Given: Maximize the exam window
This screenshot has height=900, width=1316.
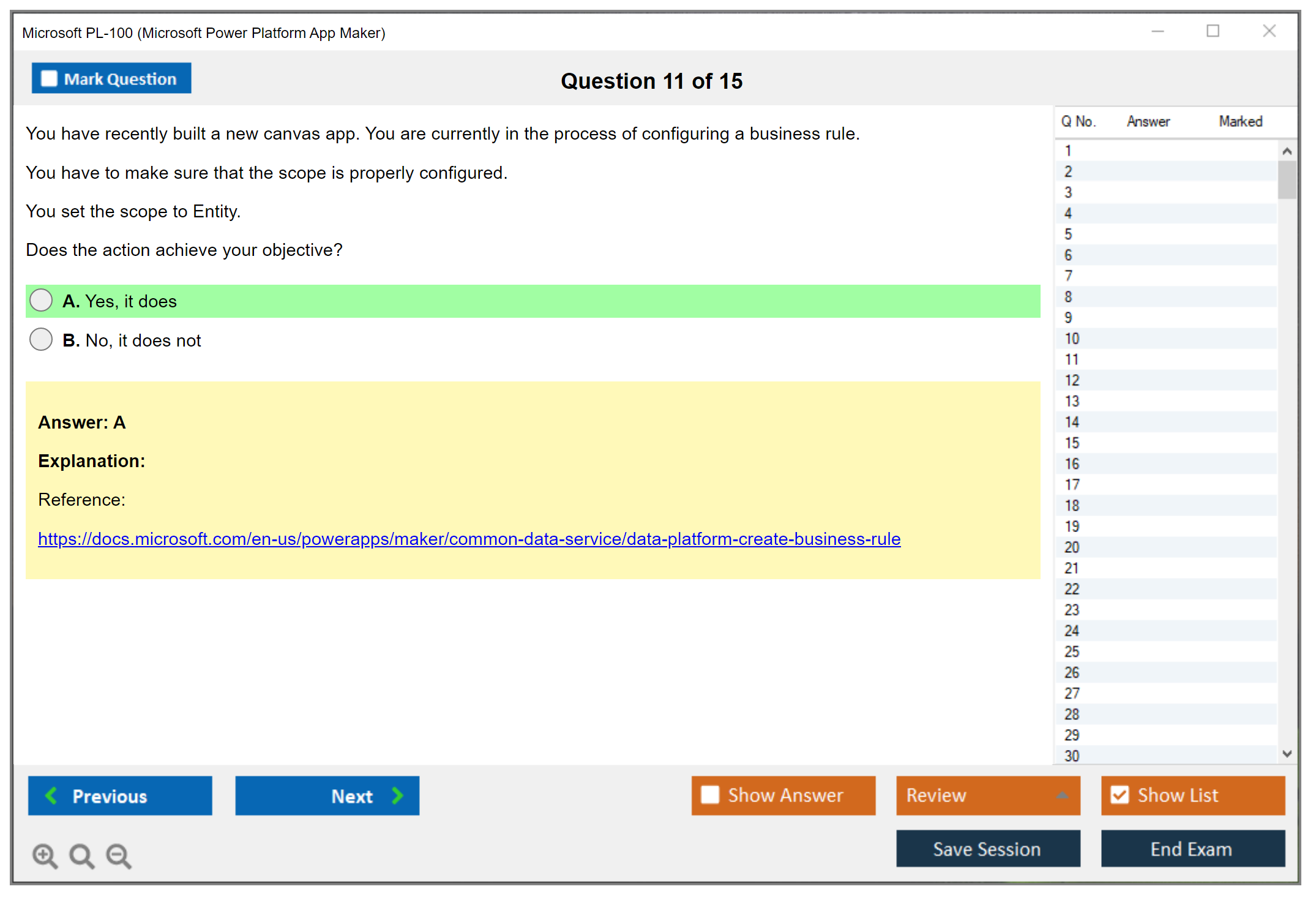Looking at the screenshot, I should [x=1213, y=31].
